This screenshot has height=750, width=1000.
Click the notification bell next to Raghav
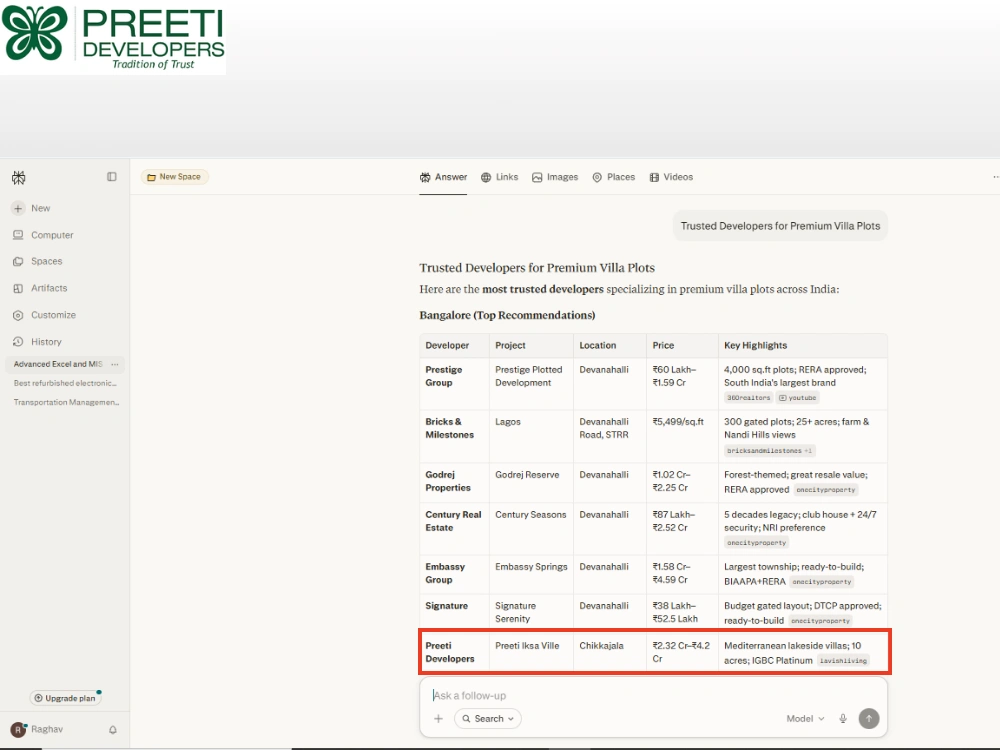pyautogui.click(x=113, y=730)
